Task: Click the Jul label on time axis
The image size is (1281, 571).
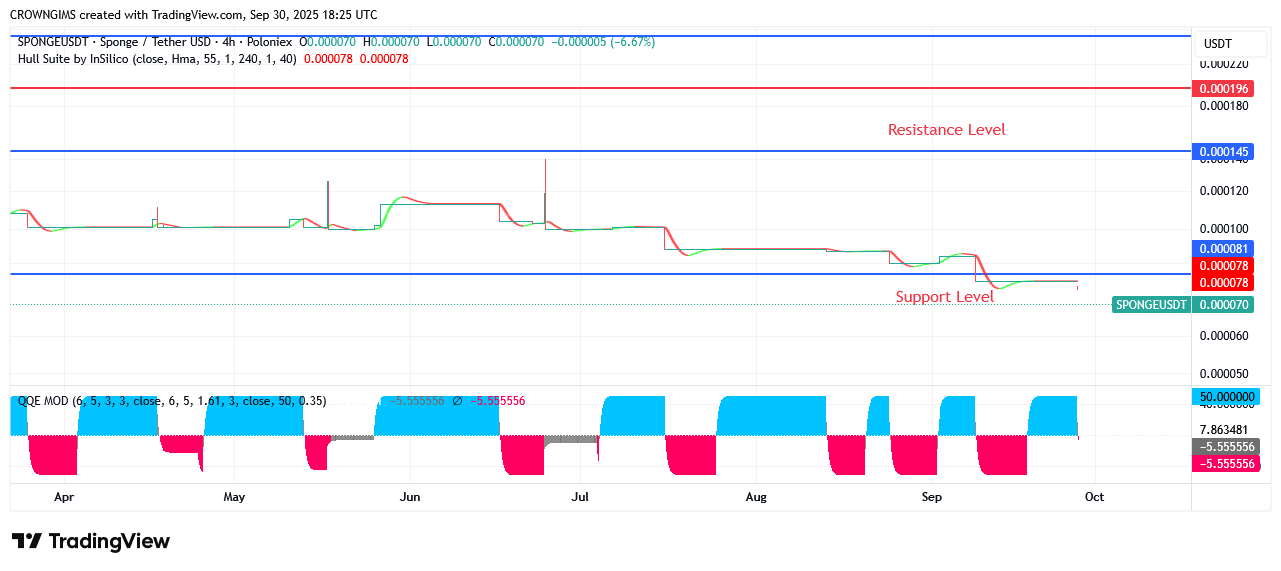Action: (x=579, y=497)
